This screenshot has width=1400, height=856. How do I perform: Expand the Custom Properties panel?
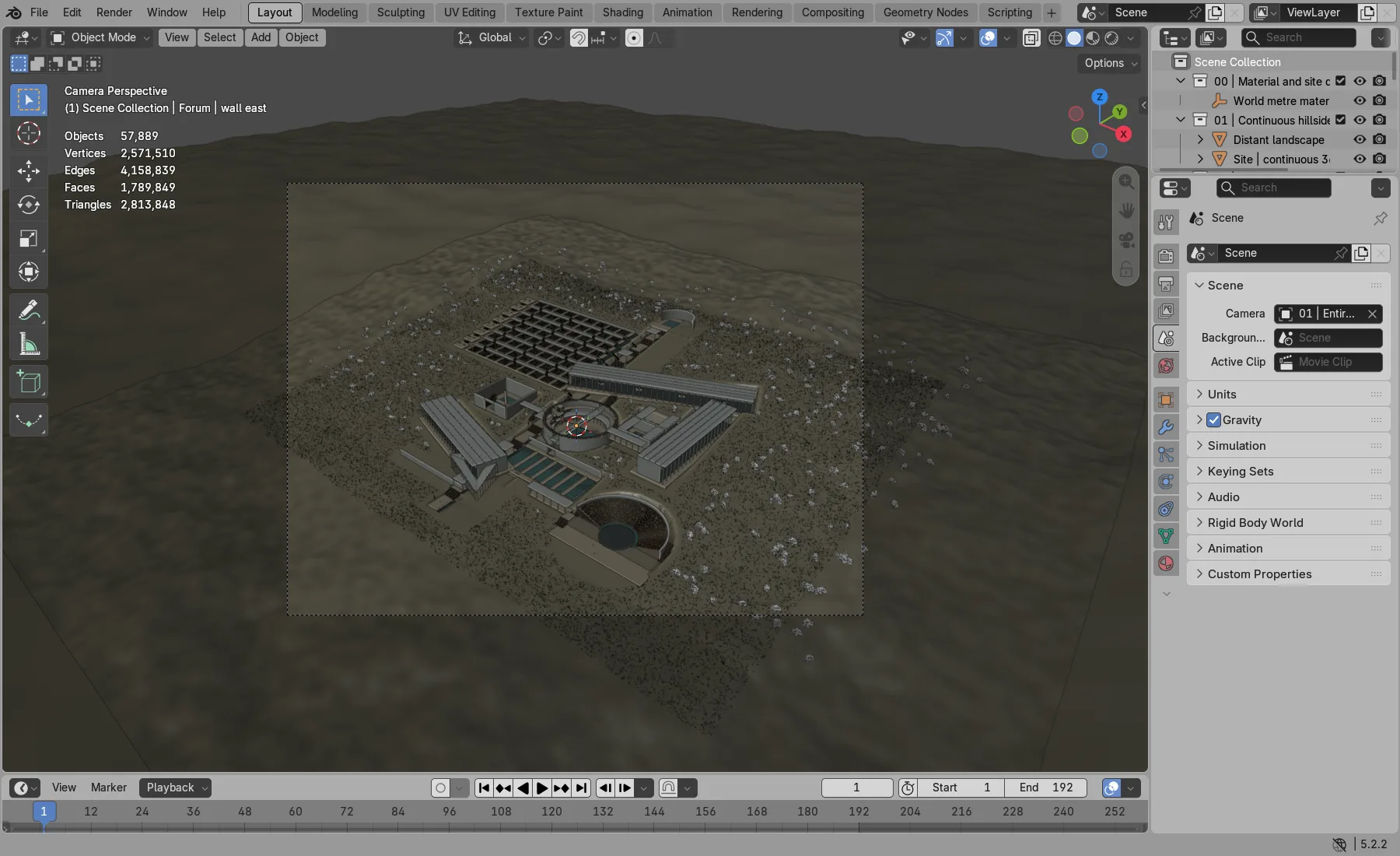[1288, 574]
